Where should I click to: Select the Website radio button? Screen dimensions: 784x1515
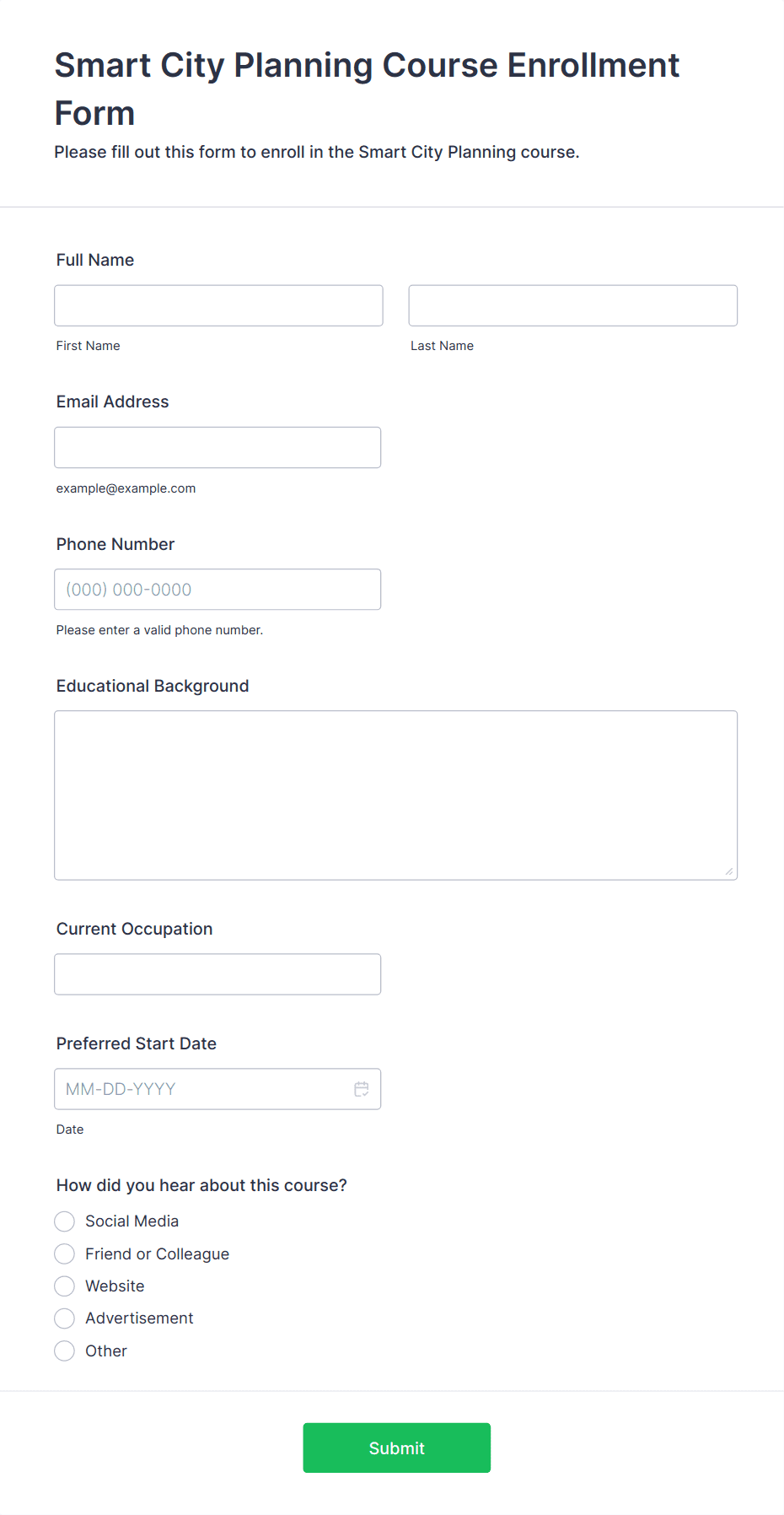click(65, 1286)
